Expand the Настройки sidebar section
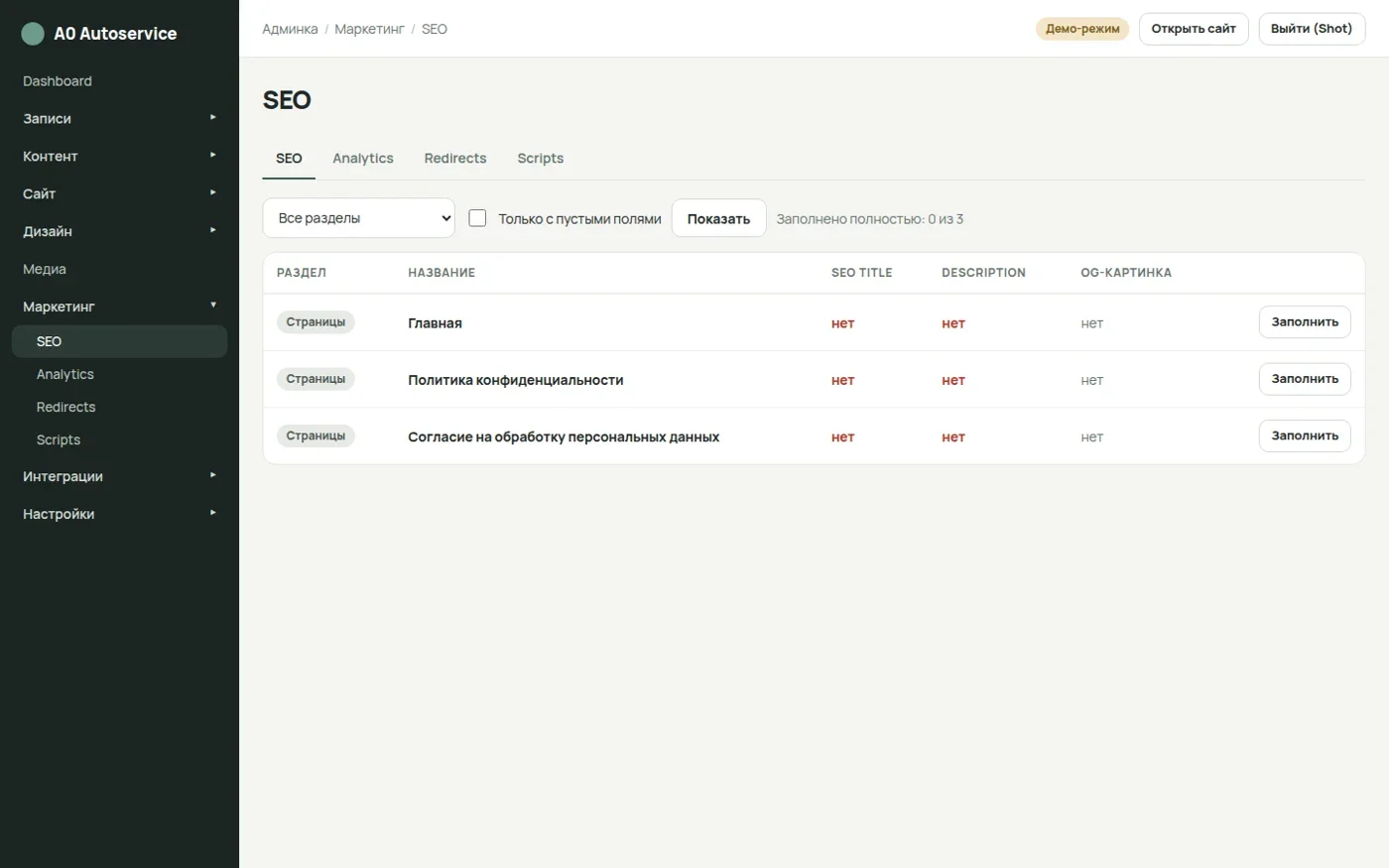 [x=119, y=514]
